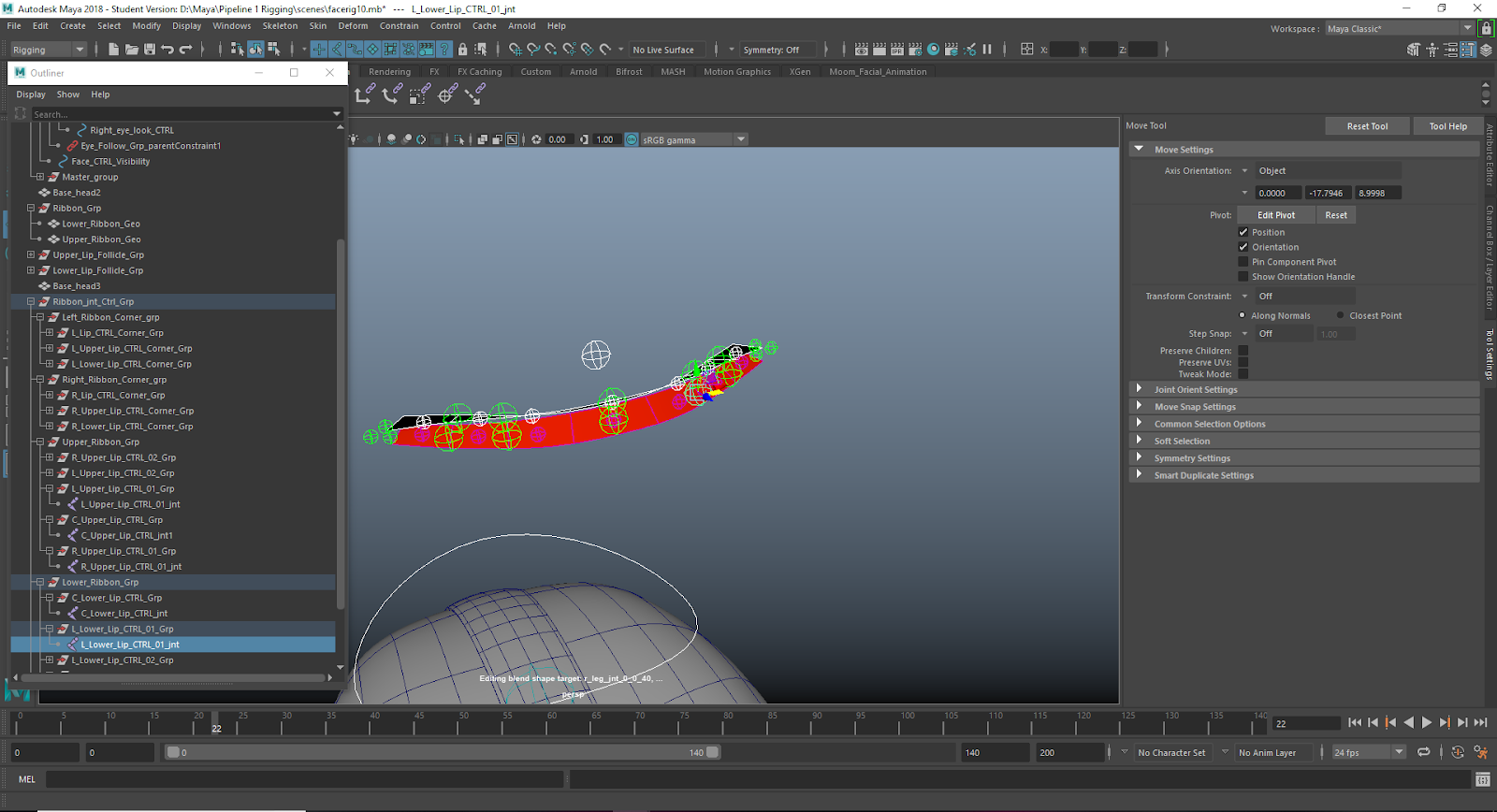
Task: Enable Preserve Children checkbox
Action: point(1243,351)
